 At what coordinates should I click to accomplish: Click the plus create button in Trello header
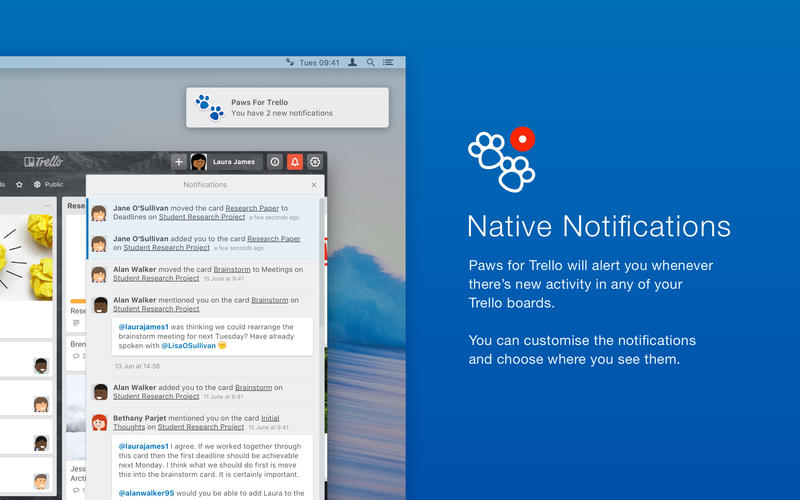(179, 162)
